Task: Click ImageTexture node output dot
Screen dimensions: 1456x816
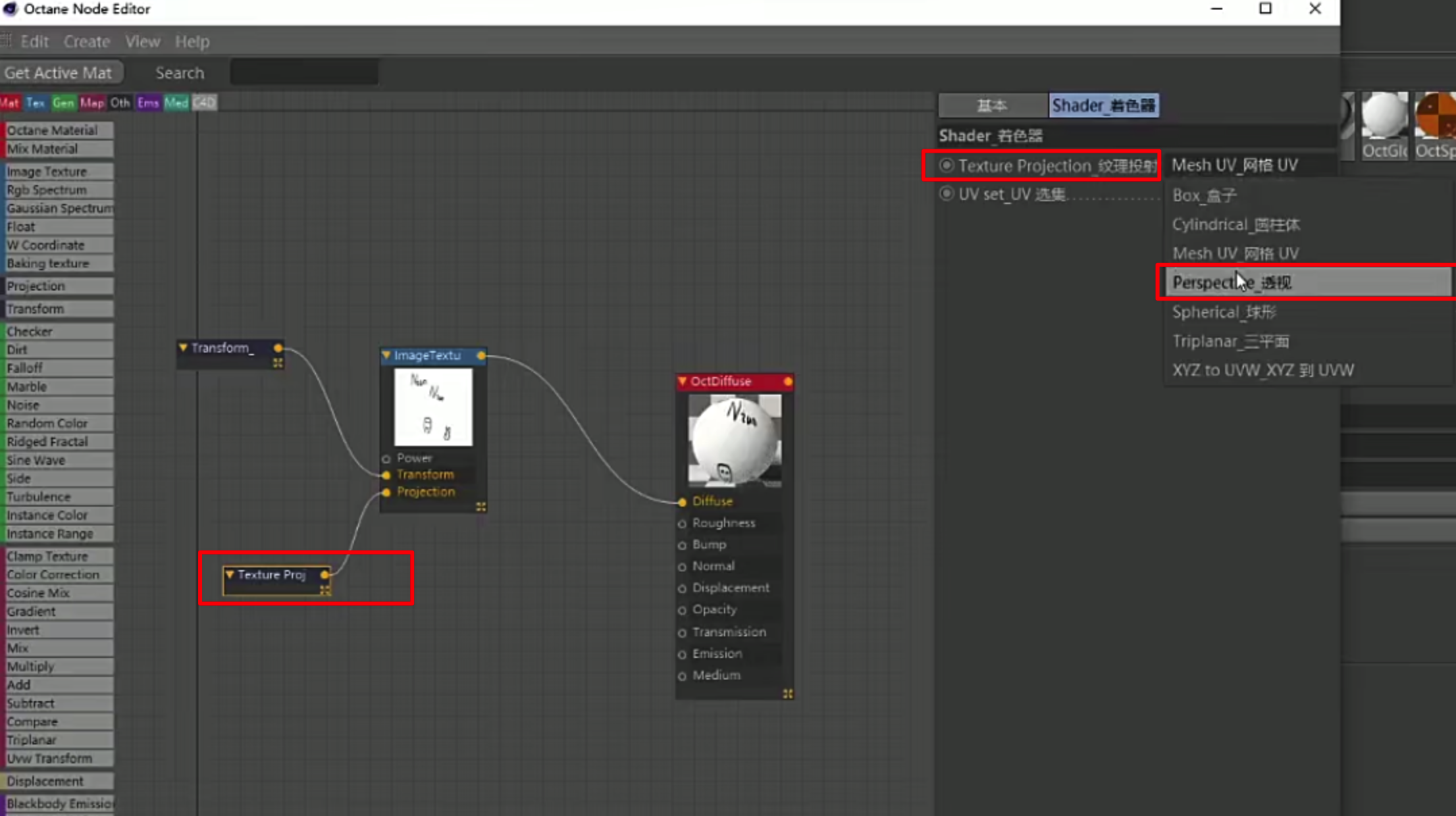Action: (481, 355)
